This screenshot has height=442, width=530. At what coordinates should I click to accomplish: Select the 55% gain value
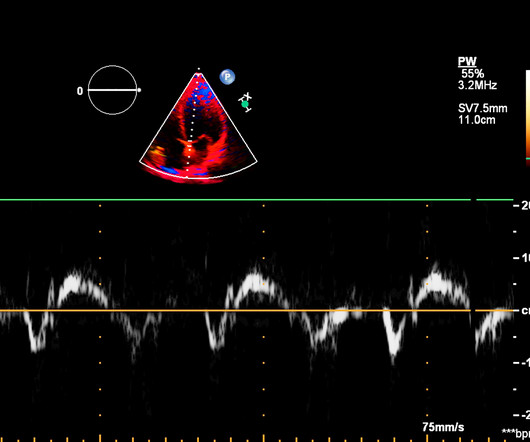[473, 74]
